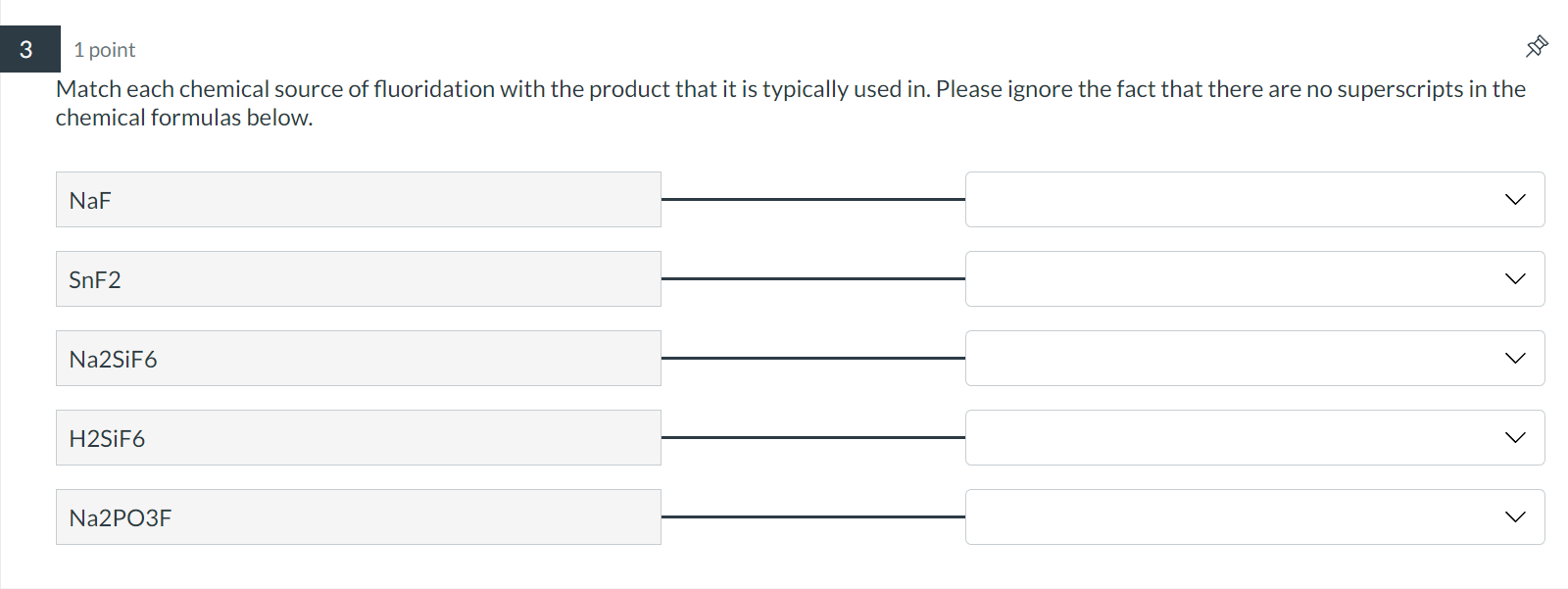Select the NaF prompt box
1568x589 pixels.
pos(358,200)
